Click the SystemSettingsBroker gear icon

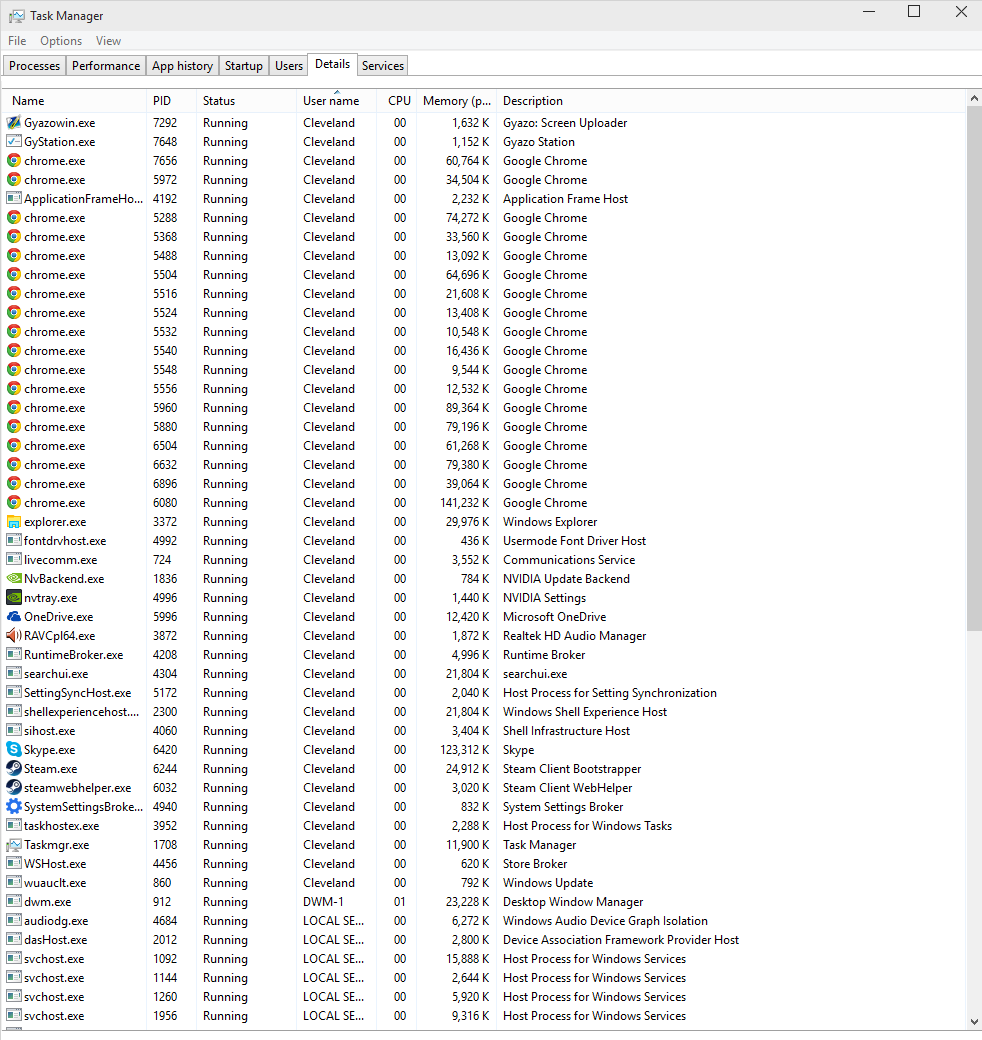point(14,807)
